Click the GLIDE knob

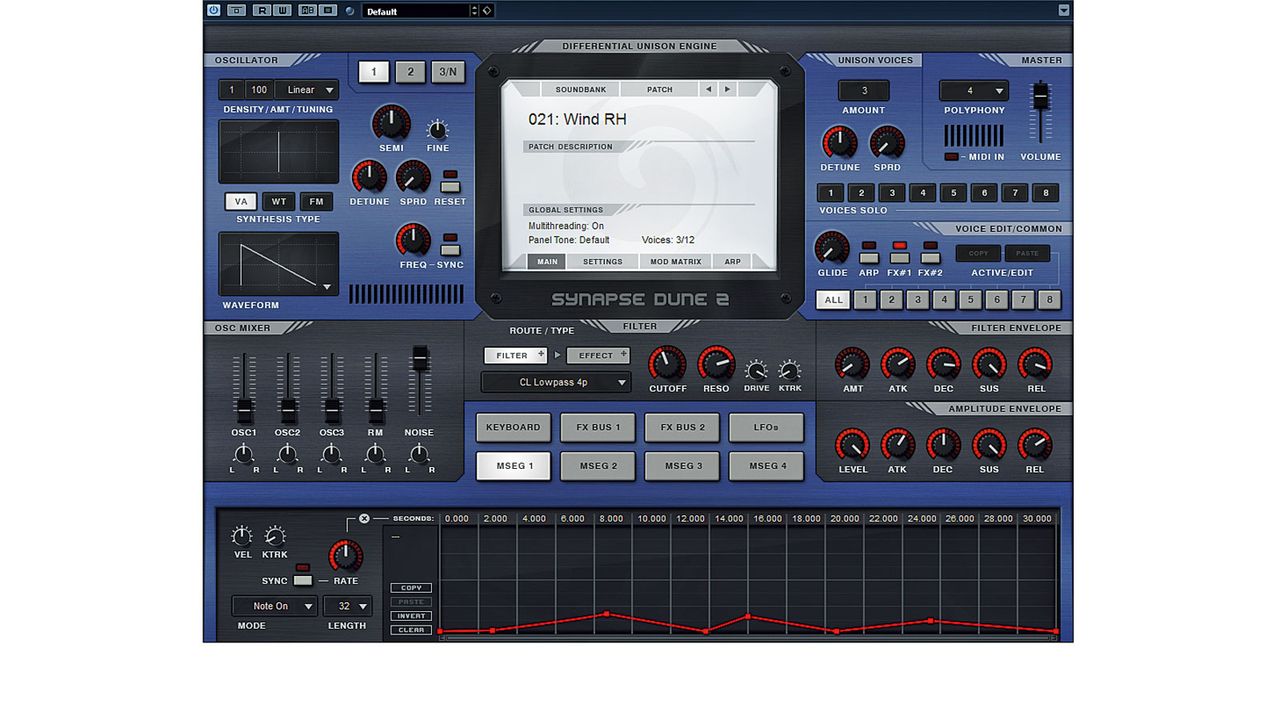[x=832, y=248]
